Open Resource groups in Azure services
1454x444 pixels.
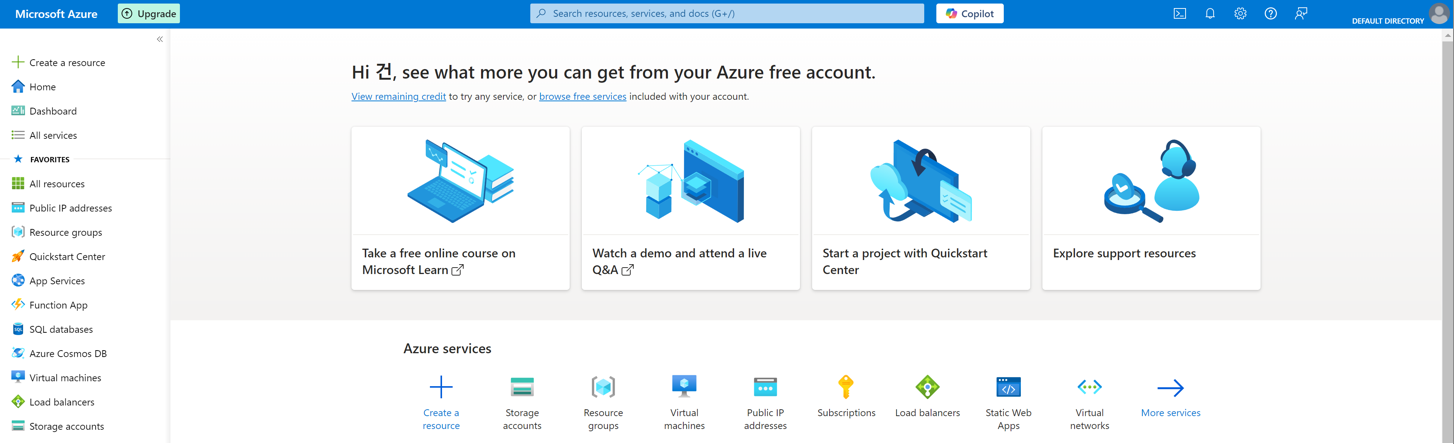(x=603, y=403)
